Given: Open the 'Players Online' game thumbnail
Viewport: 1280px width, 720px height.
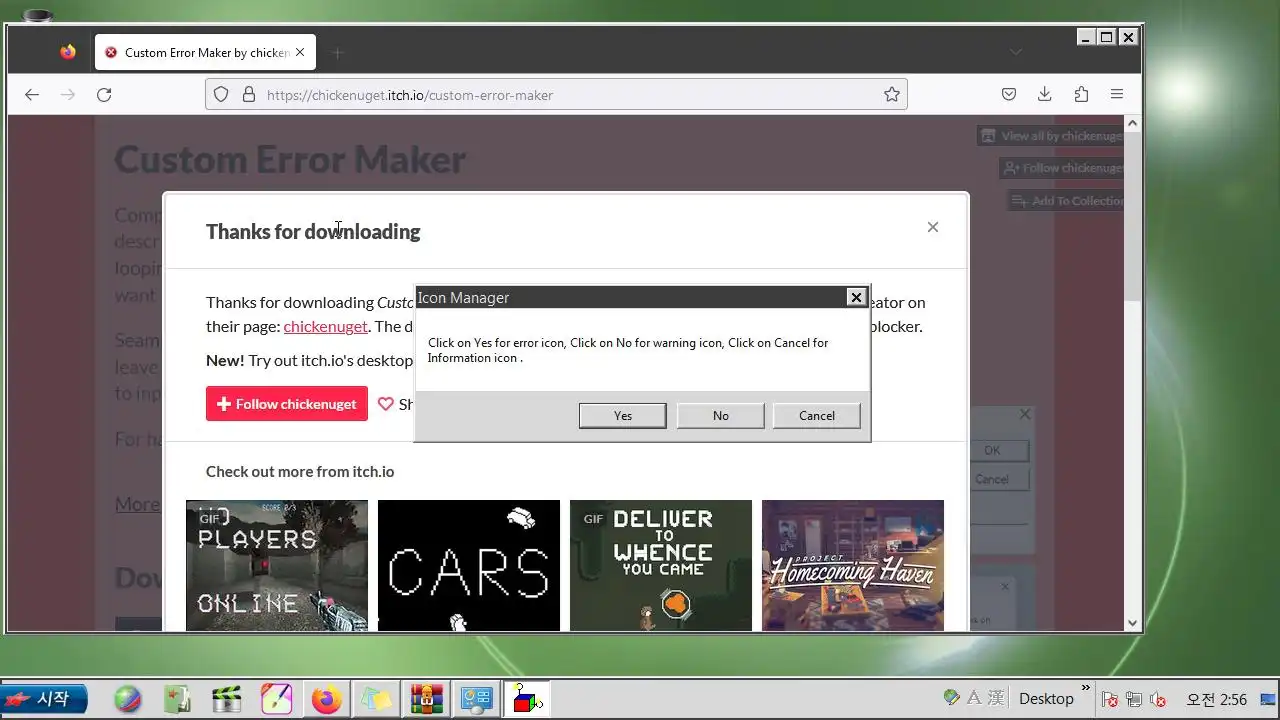Looking at the screenshot, I should pyautogui.click(x=277, y=565).
